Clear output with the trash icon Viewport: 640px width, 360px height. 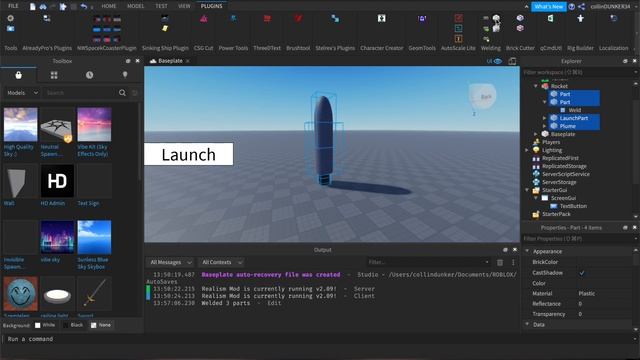tap(500, 262)
